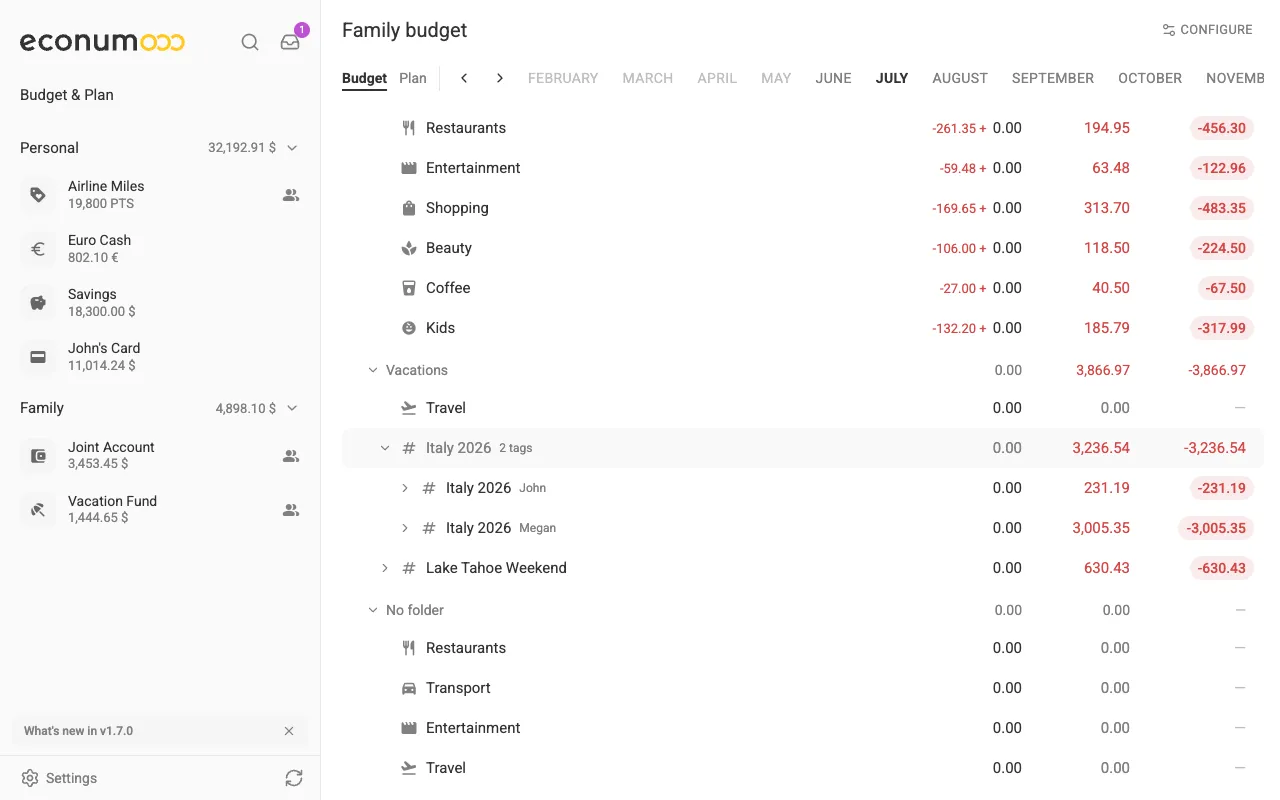Jump to the SEPTEMBER month

point(1053,78)
